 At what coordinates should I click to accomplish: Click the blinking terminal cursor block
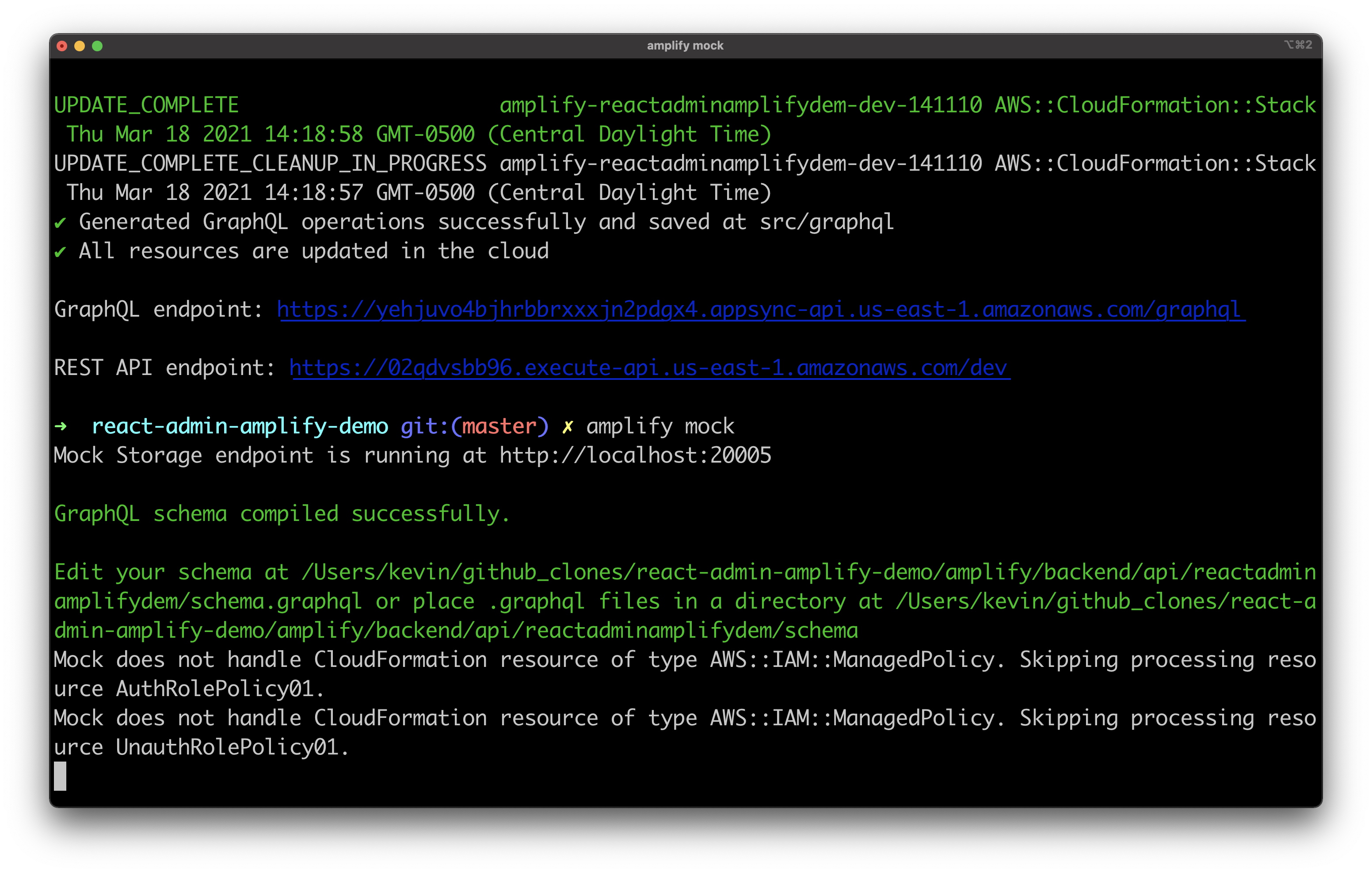point(60,777)
